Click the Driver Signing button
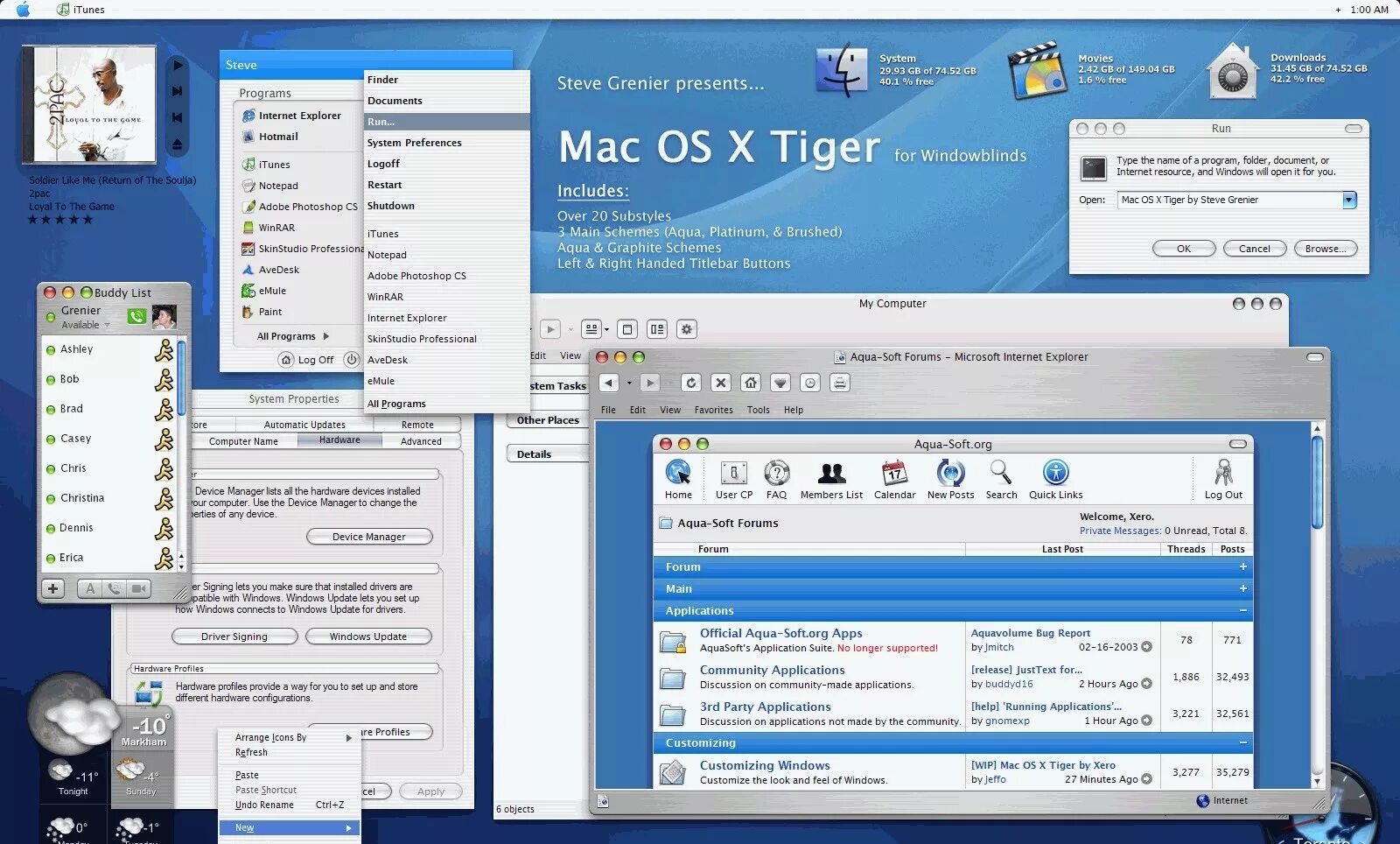Image resolution: width=1400 pixels, height=844 pixels. [x=234, y=637]
